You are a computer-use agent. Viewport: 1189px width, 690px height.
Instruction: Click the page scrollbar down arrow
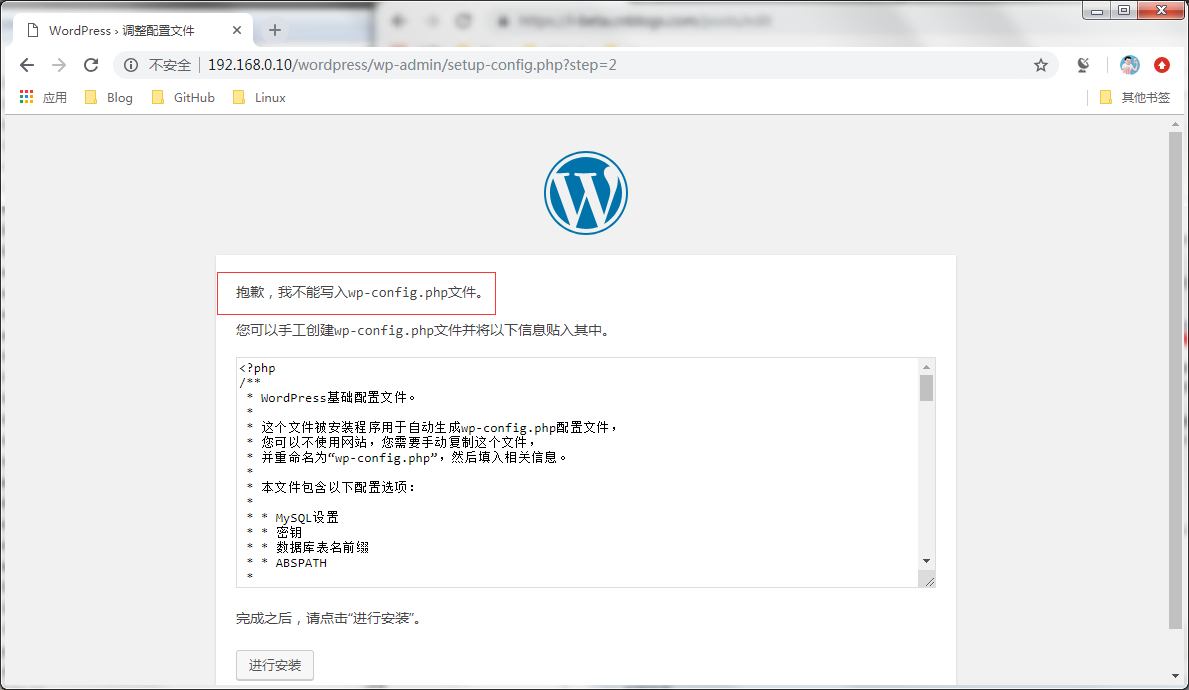(x=1175, y=676)
